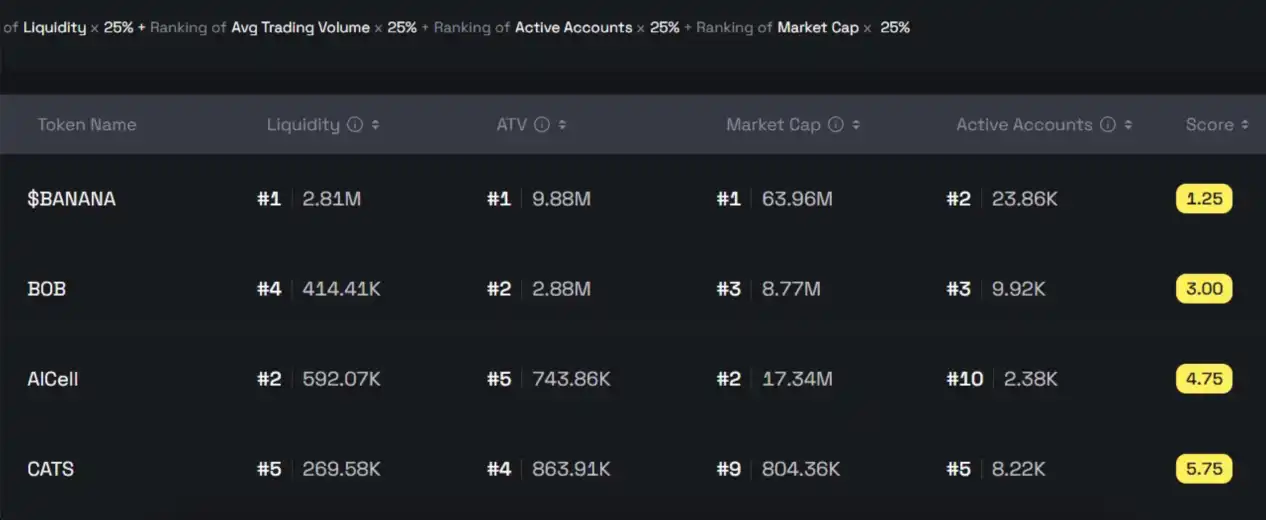The height and width of the screenshot is (520, 1266).
Task: Sort table by Liquidity arrows
Action: click(x=375, y=125)
